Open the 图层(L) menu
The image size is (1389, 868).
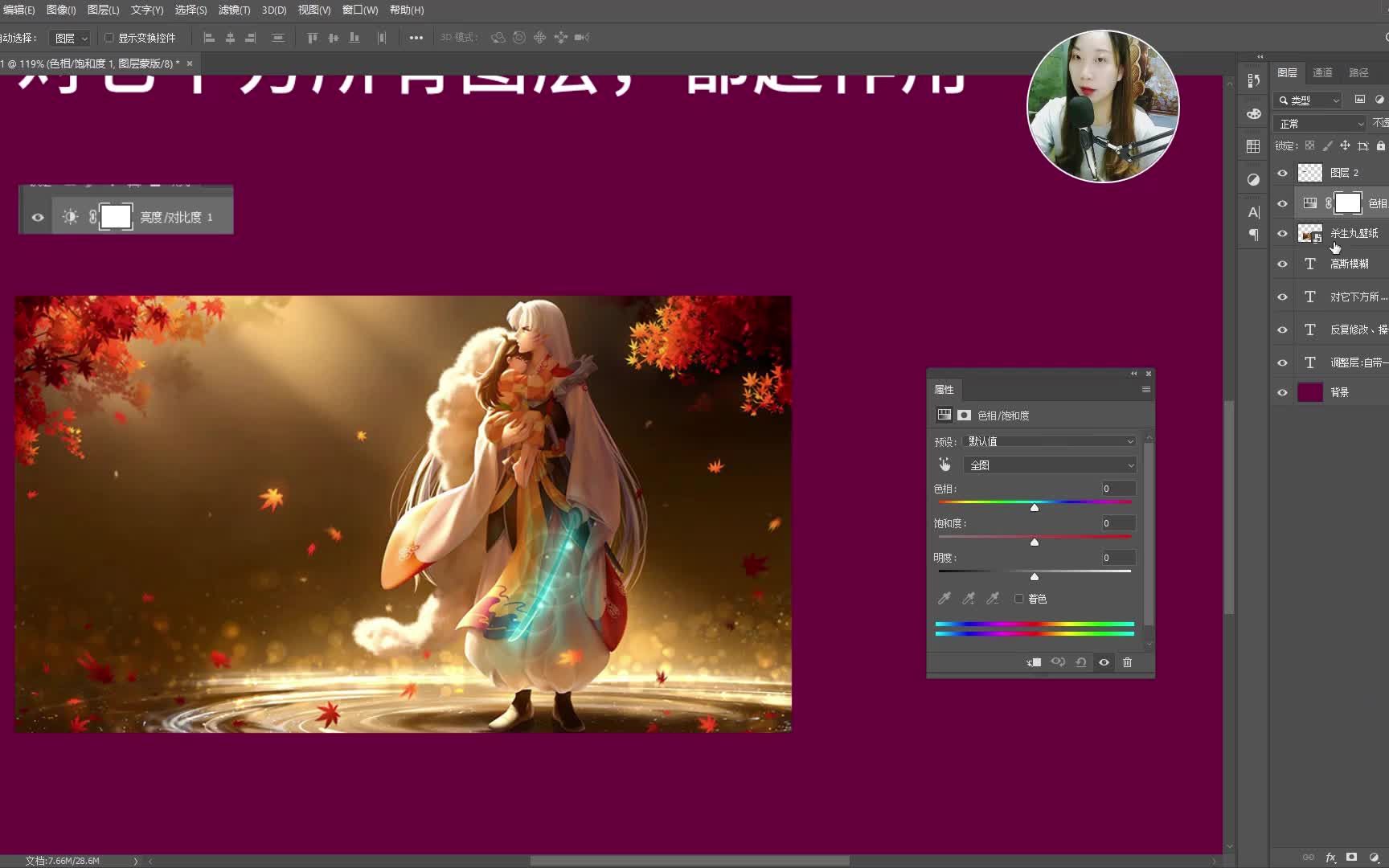103,10
